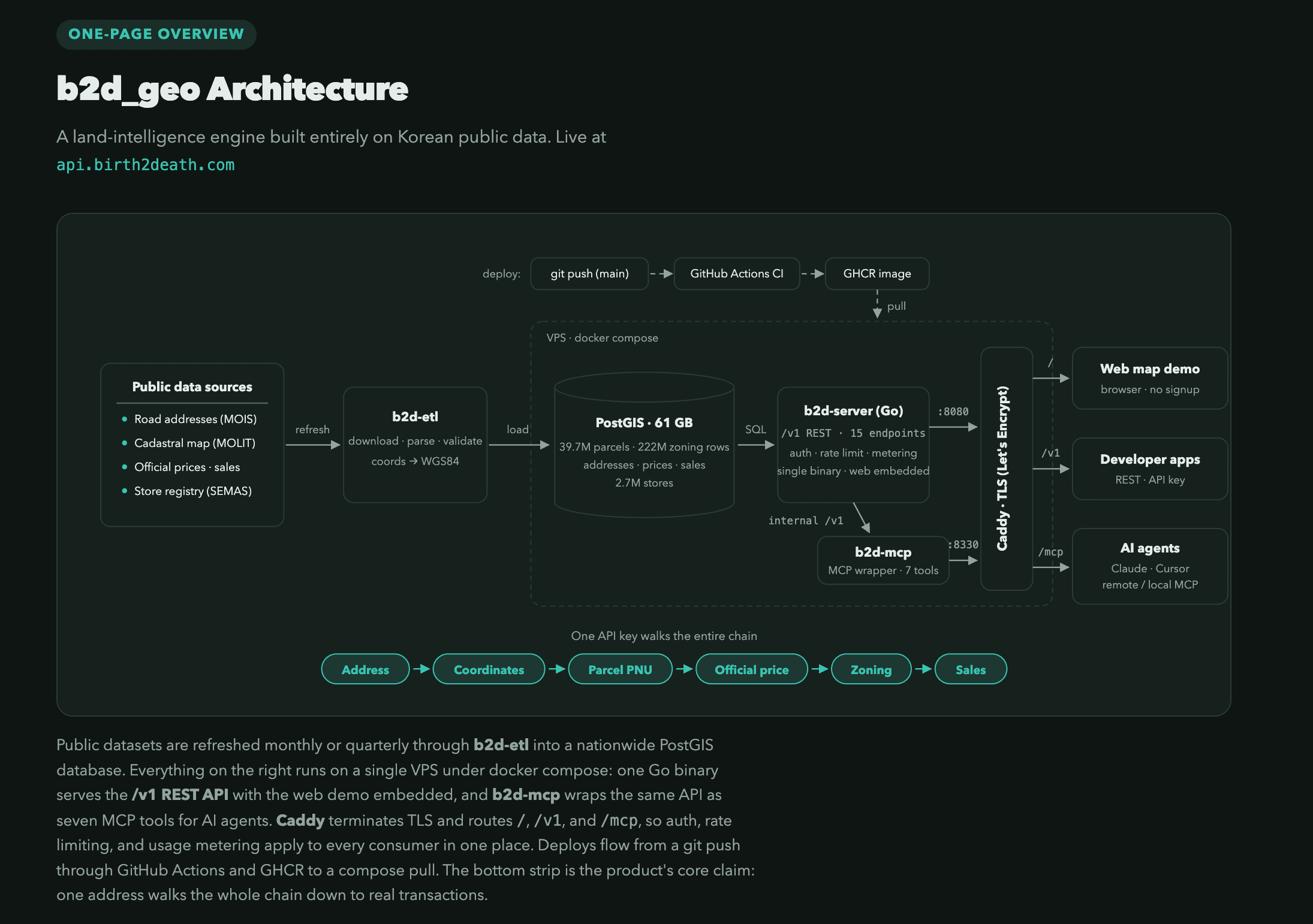Click the Parcel PNU chain pill

coord(621,669)
